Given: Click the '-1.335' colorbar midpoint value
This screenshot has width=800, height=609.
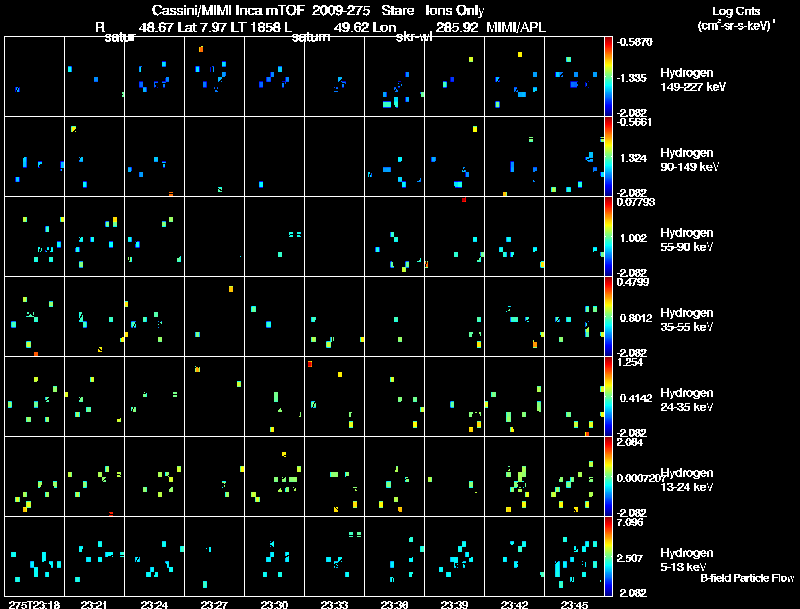Looking at the screenshot, I should click(632, 78).
